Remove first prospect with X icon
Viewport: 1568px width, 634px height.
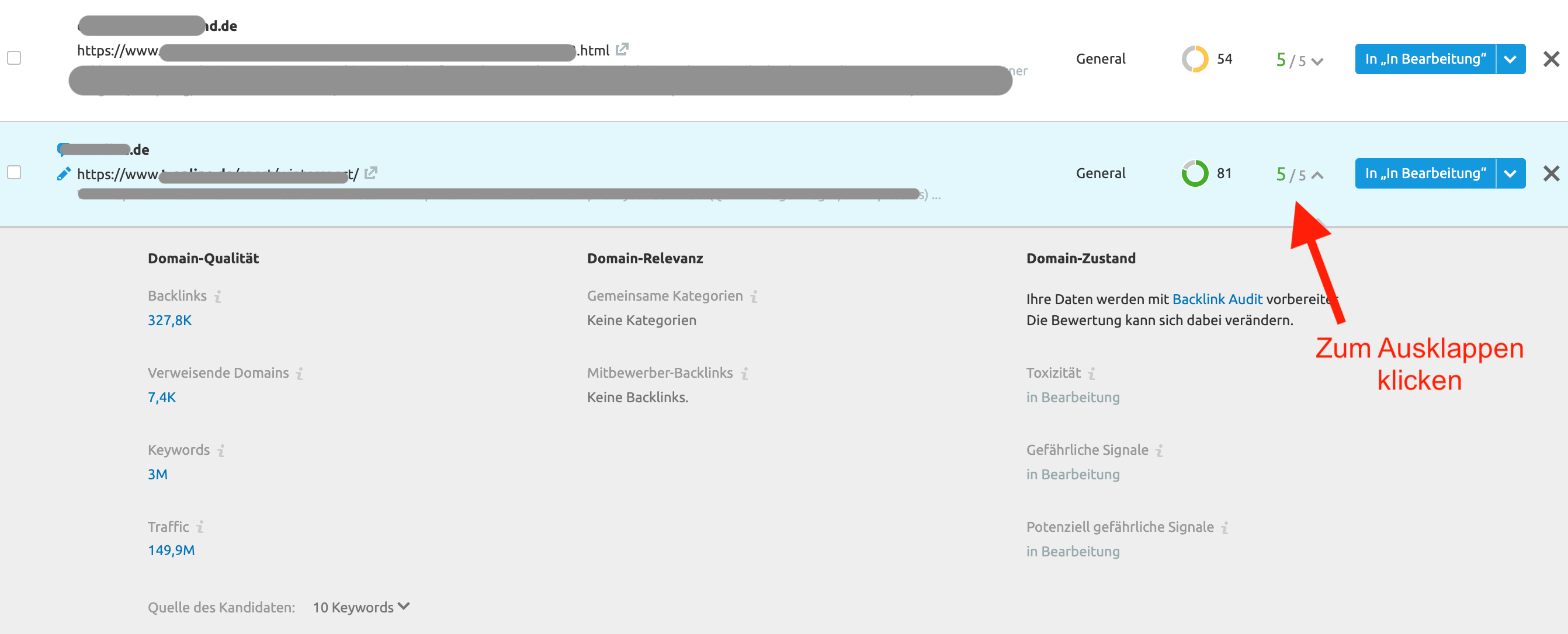[x=1551, y=59]
